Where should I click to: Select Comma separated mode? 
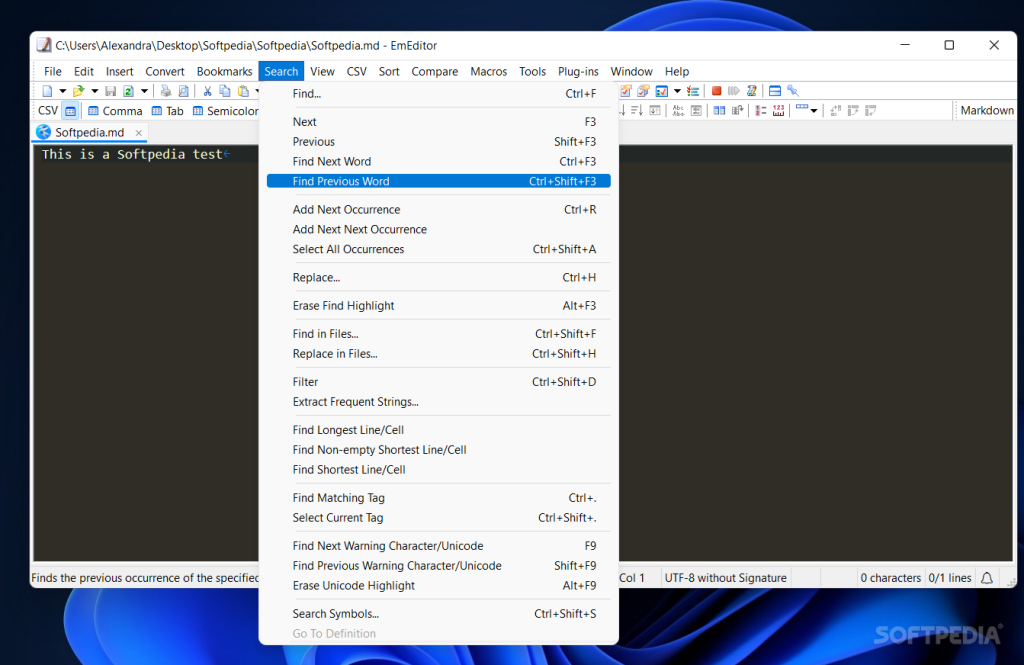115,111
